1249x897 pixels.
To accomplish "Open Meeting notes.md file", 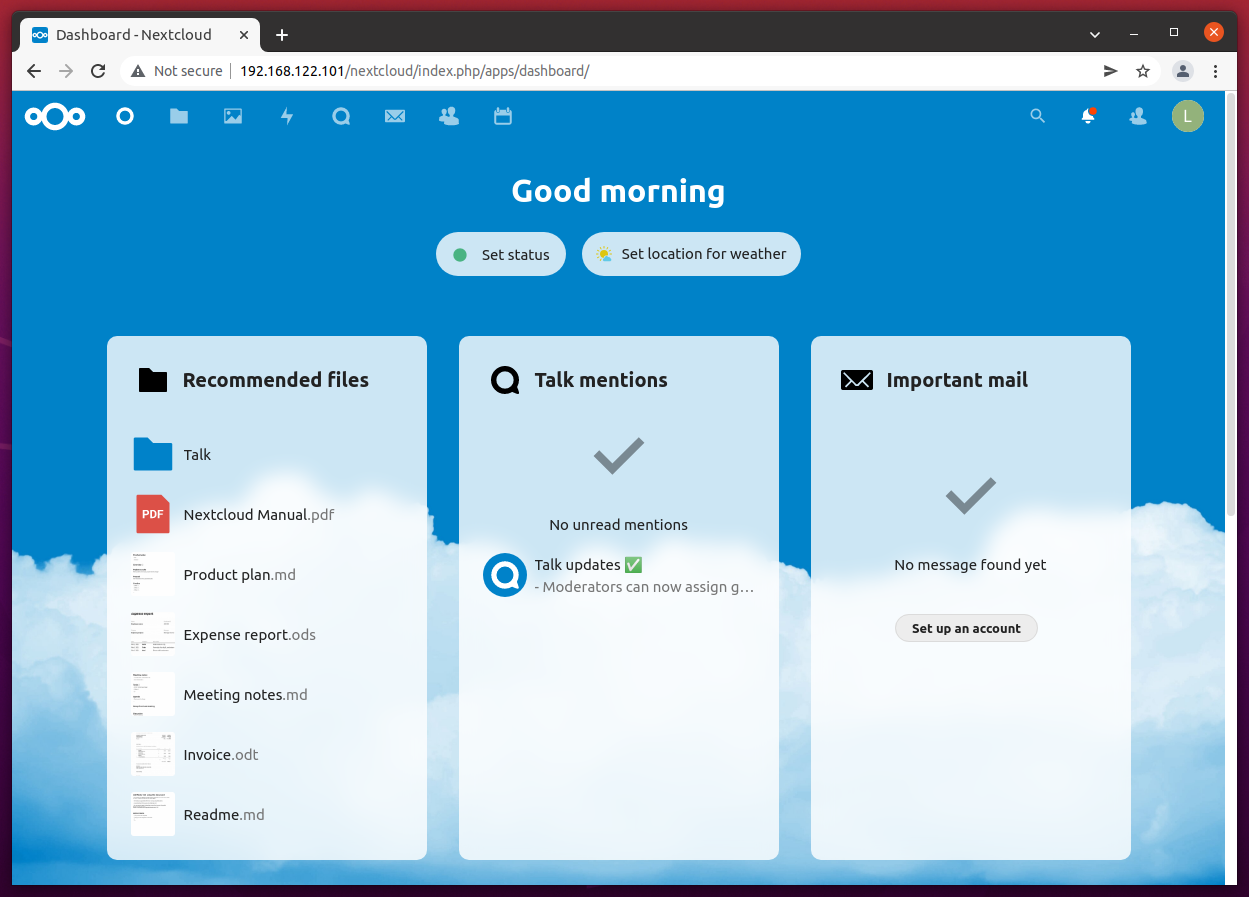I will (267, 695).
